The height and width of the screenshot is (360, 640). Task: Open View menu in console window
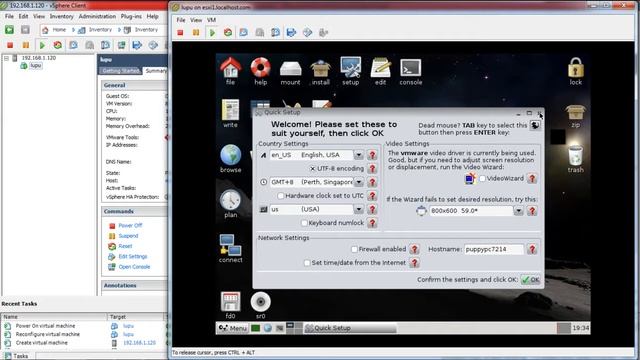[x=196, y=20]
